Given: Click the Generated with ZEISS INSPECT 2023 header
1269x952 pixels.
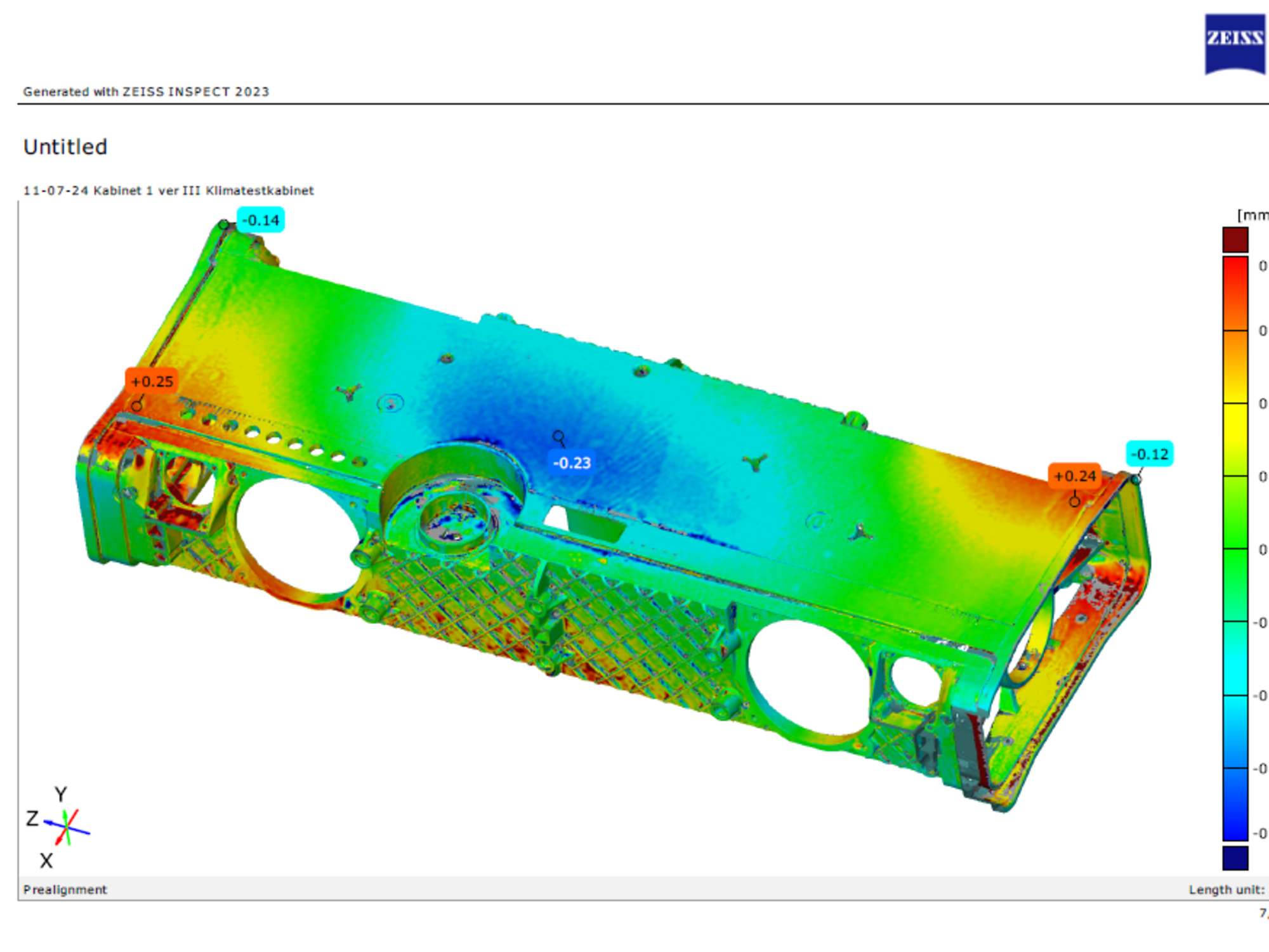Looking at the screenshot, I should pyautogui.click(x=146, y=91).
